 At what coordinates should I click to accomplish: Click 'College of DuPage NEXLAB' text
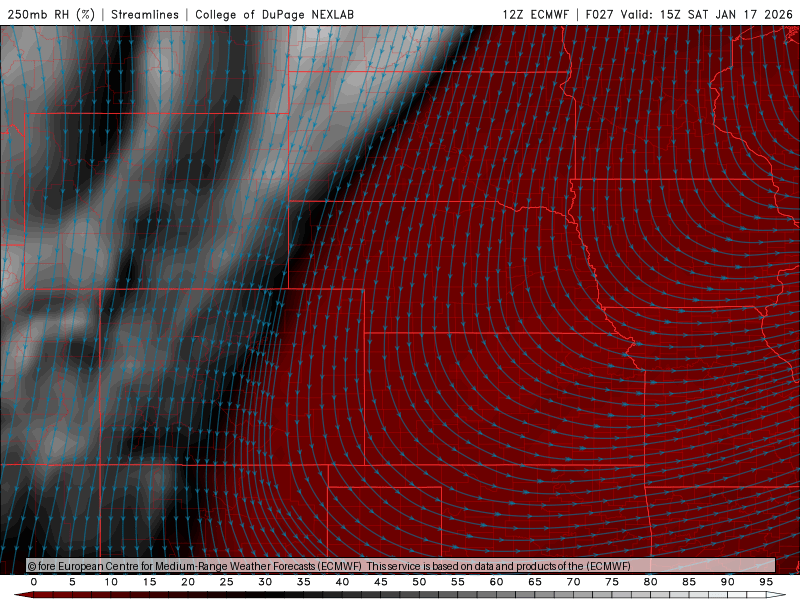(x=274, y=14)
